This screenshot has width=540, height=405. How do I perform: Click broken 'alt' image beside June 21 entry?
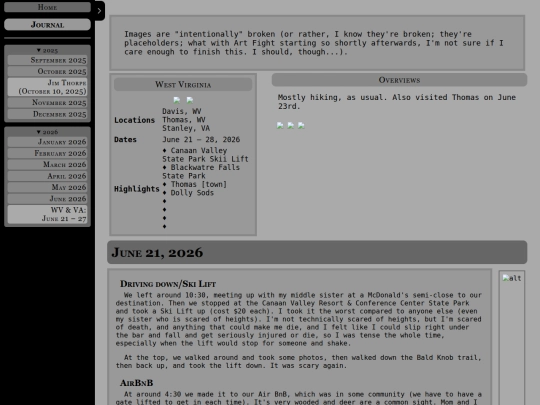pos(512,278)
